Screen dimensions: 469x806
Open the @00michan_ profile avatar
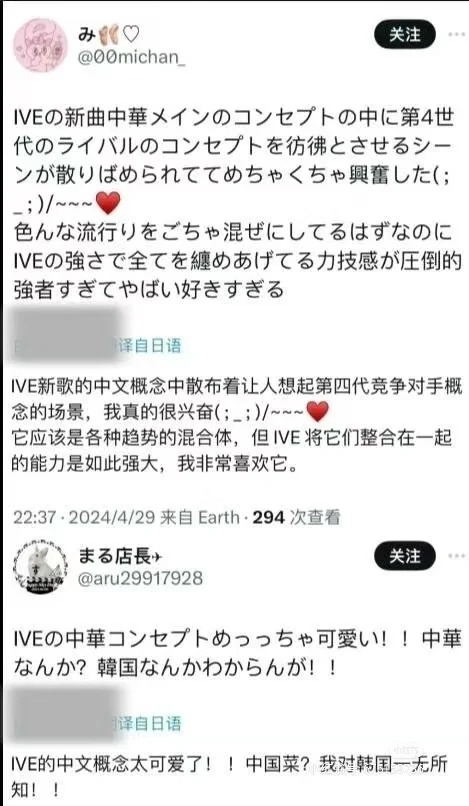coord(40,45)
